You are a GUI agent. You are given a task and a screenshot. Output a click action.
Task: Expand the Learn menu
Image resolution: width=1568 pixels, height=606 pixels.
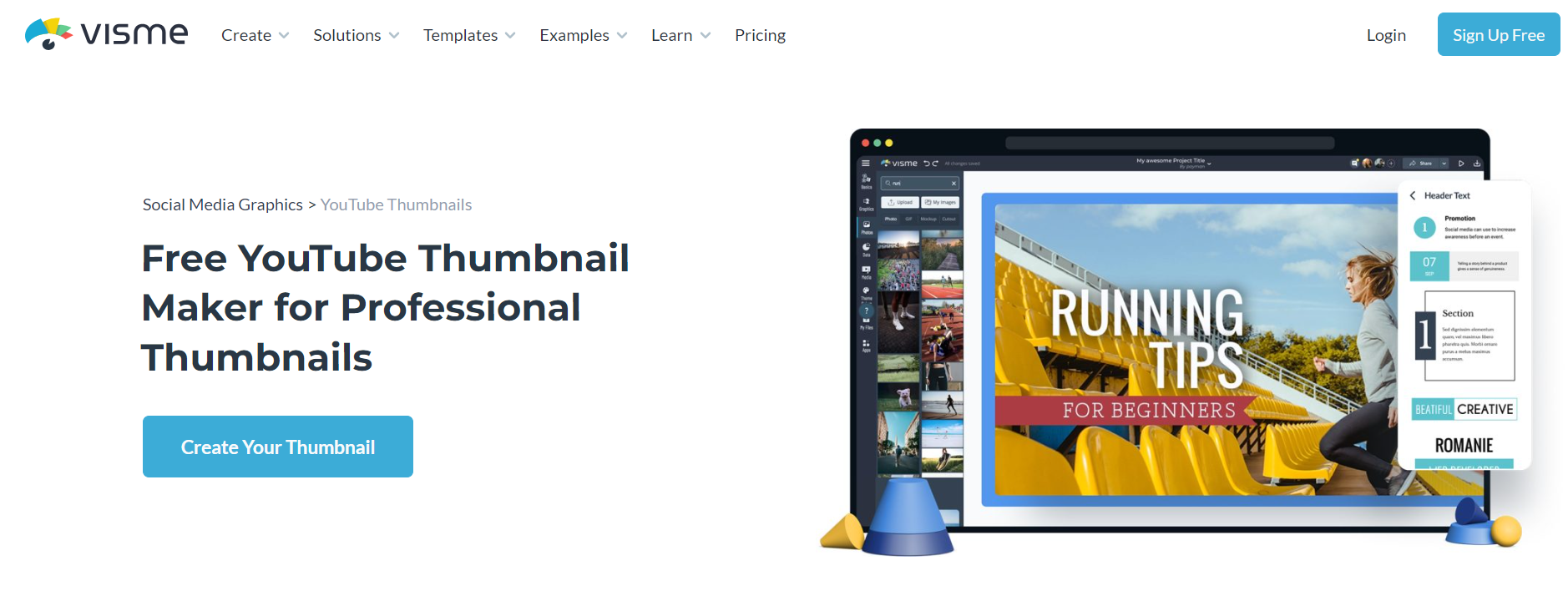click(680, 35)
